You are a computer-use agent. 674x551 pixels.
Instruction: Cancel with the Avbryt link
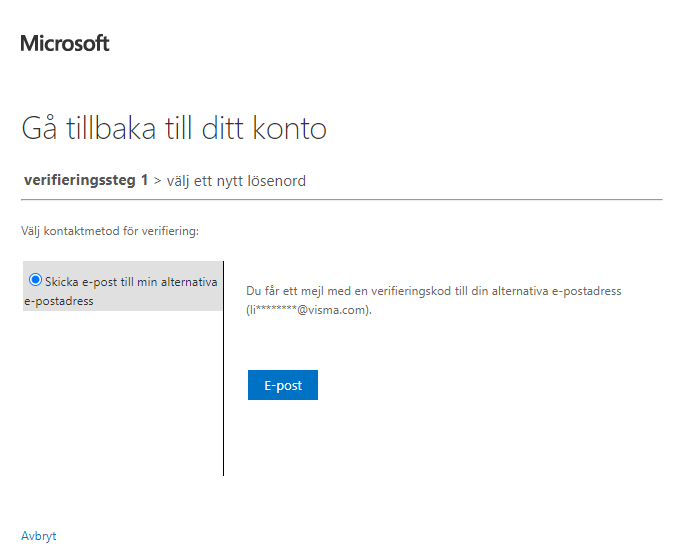point(39,536)
